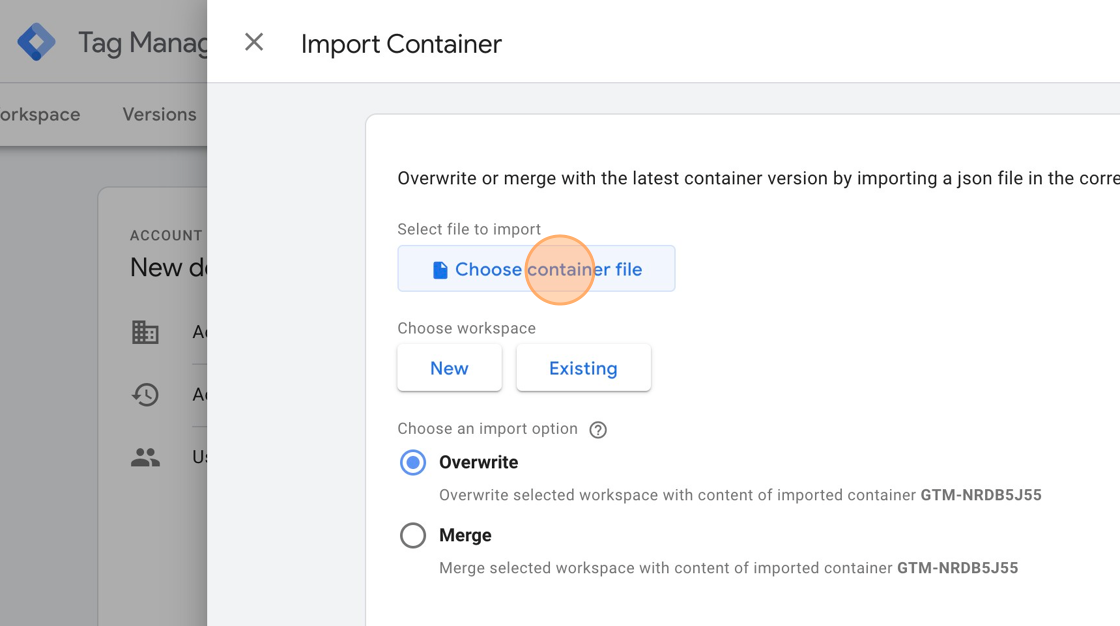Click the 'Select file to import' label
The image size is (1120, 626).
coord(469,229)
